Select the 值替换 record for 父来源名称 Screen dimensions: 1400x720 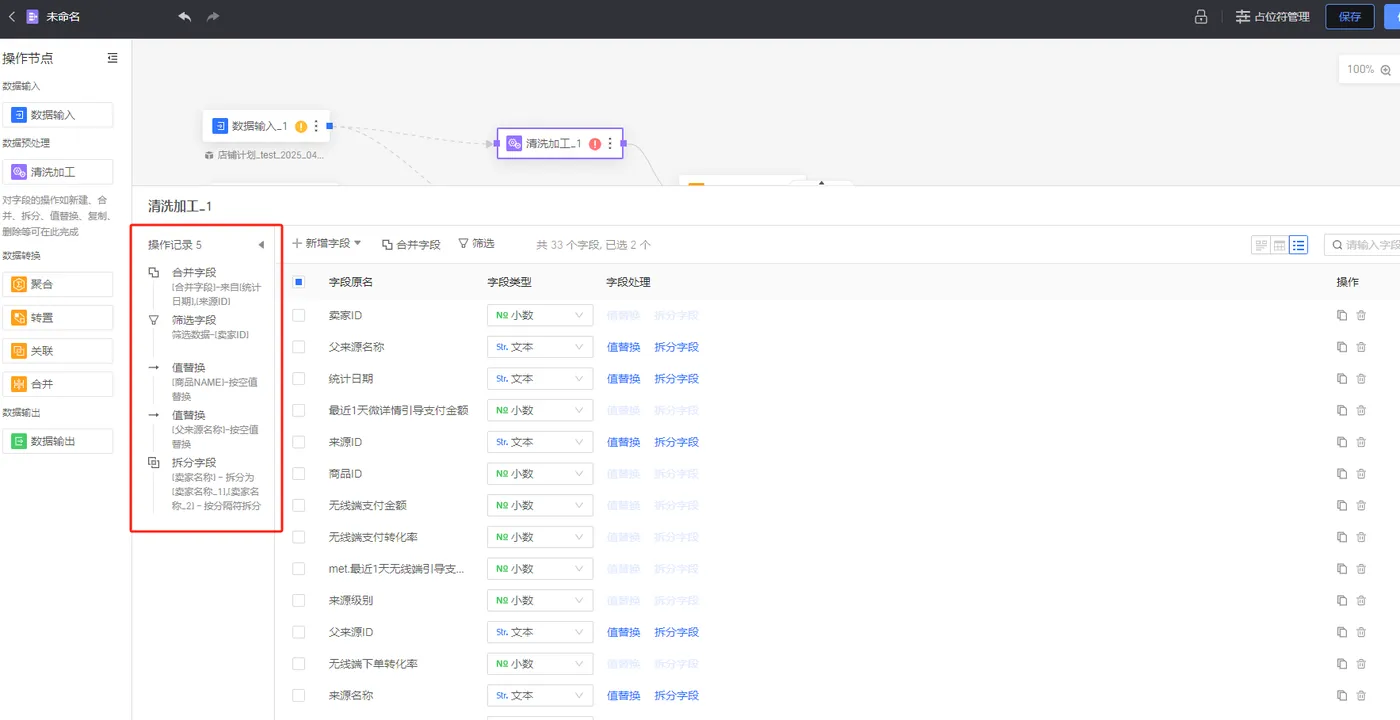(205, 429)
